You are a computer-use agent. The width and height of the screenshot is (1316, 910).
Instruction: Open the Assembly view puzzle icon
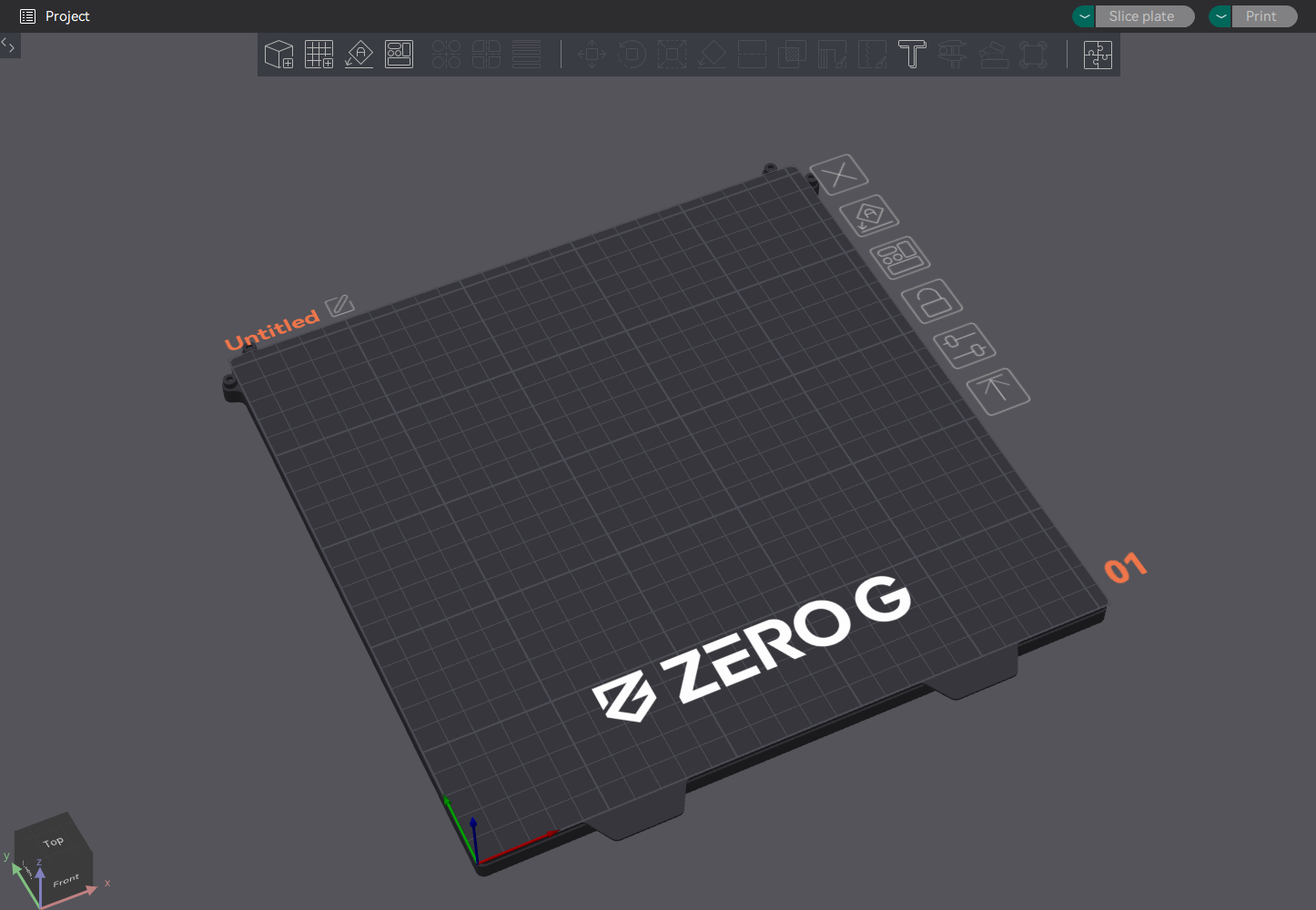[1098, 55]
